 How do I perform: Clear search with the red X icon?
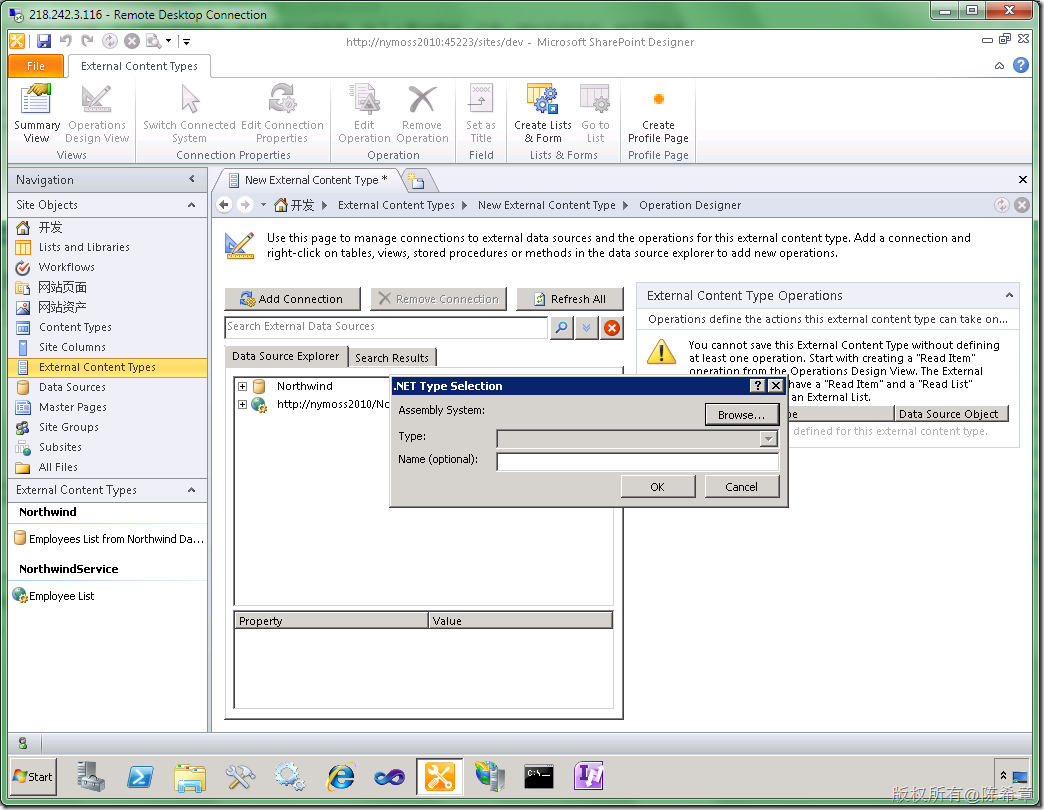612,327
